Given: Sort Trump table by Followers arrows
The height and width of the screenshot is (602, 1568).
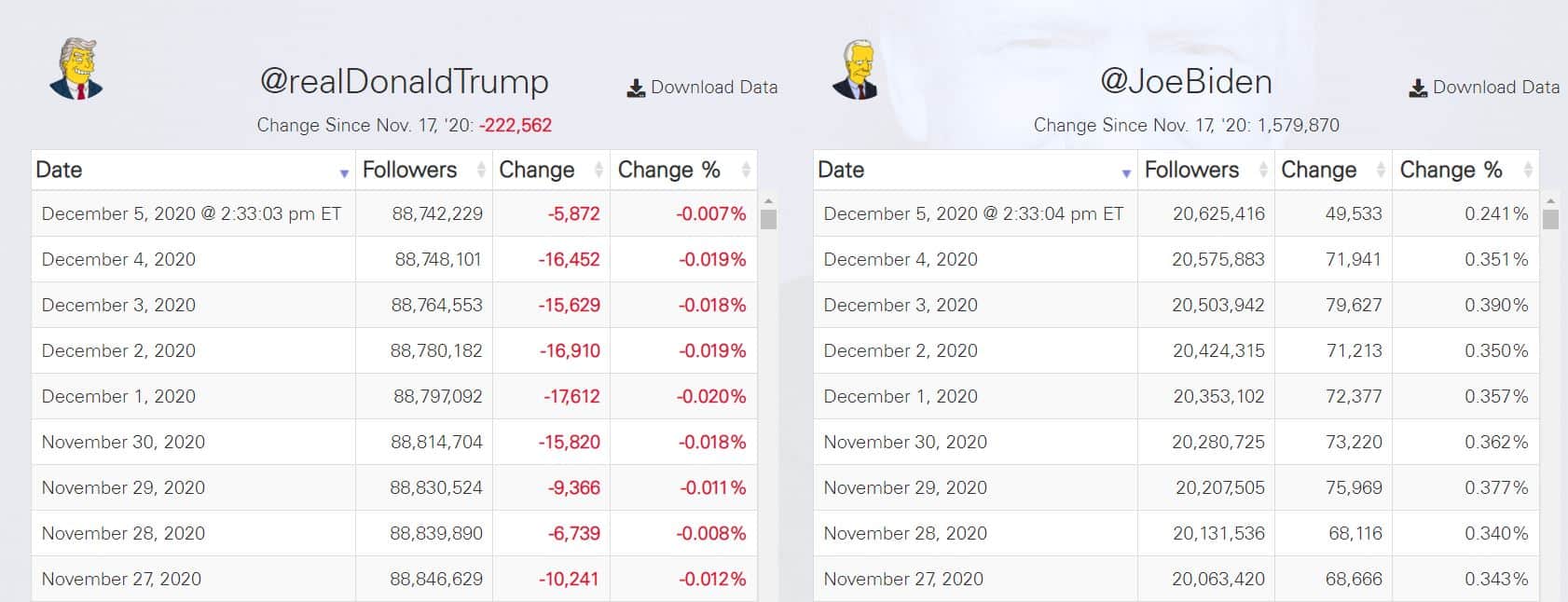Looking at the screenshot, I should click(481, 170).
